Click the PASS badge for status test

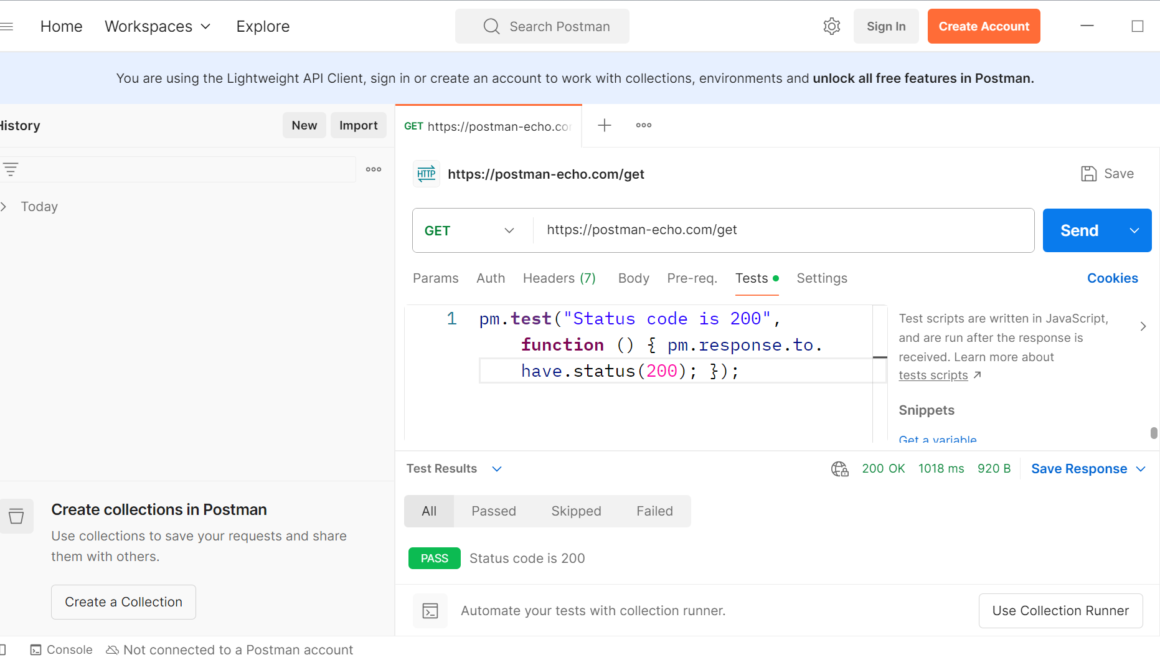(434, 558)
